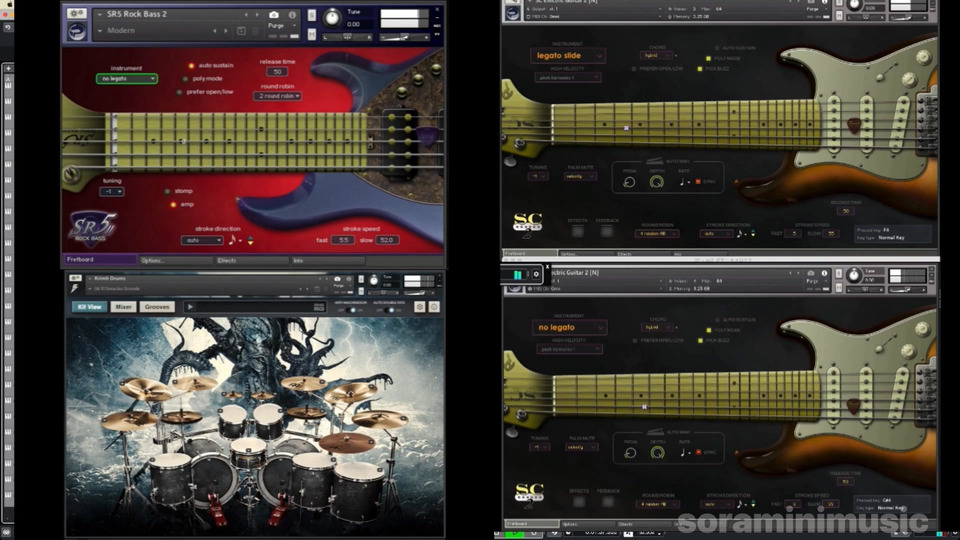The height and width of the screenshot is (540, 960).
Task: Toggle Poly Mode on the upper guitar
Action: [x=708, y=58]
